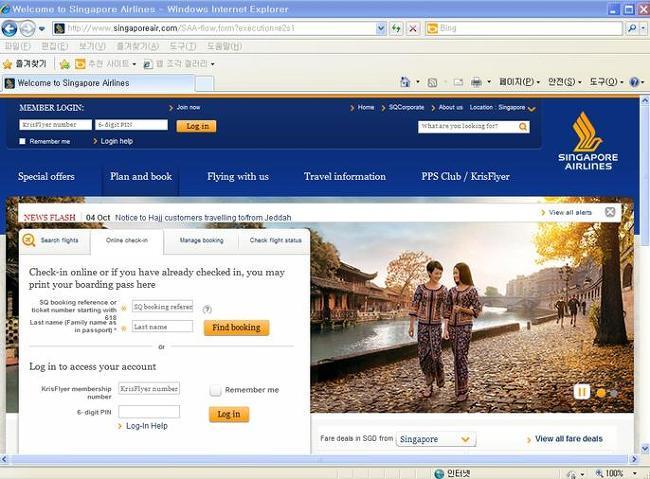The width and height of the screenshot is (650, 479).
Task: Switch to the Manage booking tab
Action: click(x=201, y=241)
